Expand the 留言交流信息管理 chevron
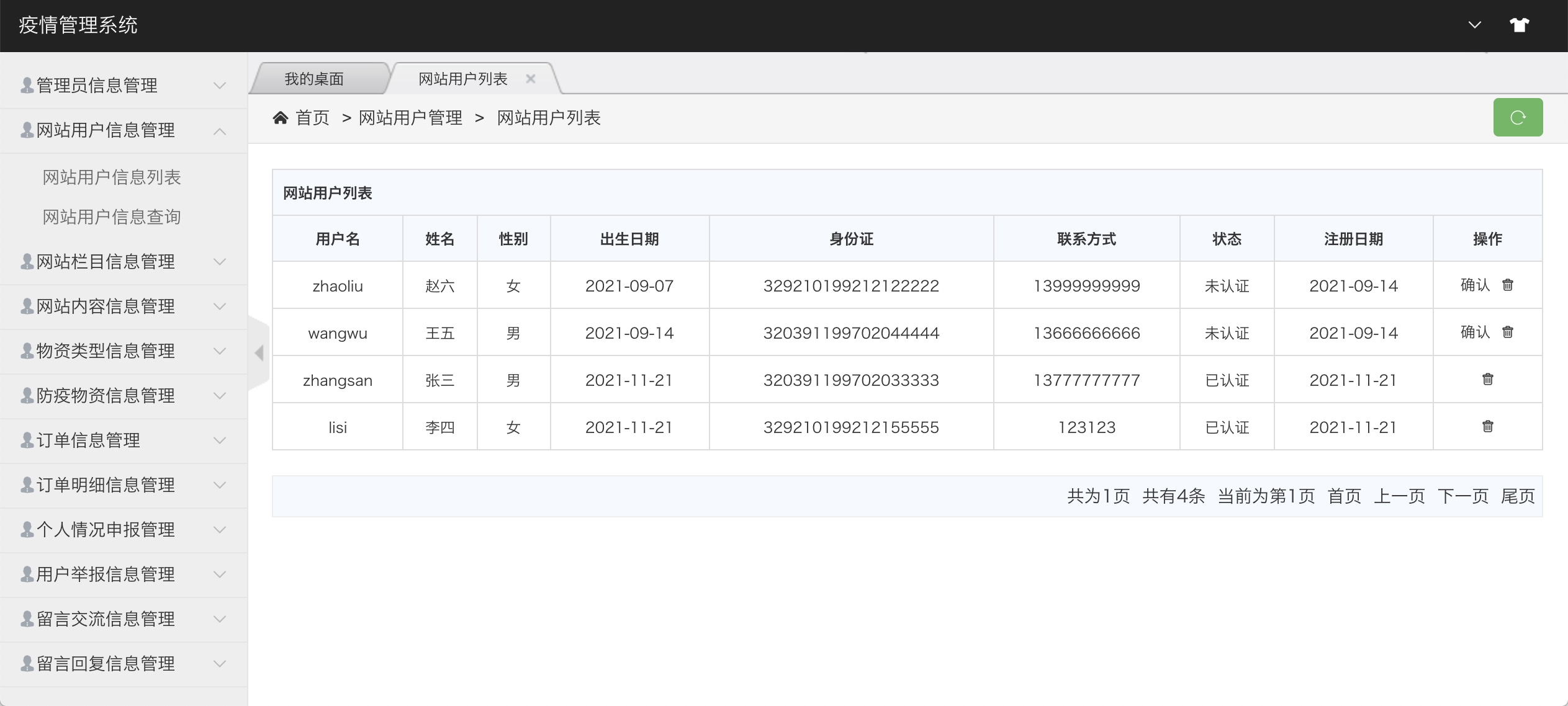This screenshot has height=706, width=1568. click(220, 619)
